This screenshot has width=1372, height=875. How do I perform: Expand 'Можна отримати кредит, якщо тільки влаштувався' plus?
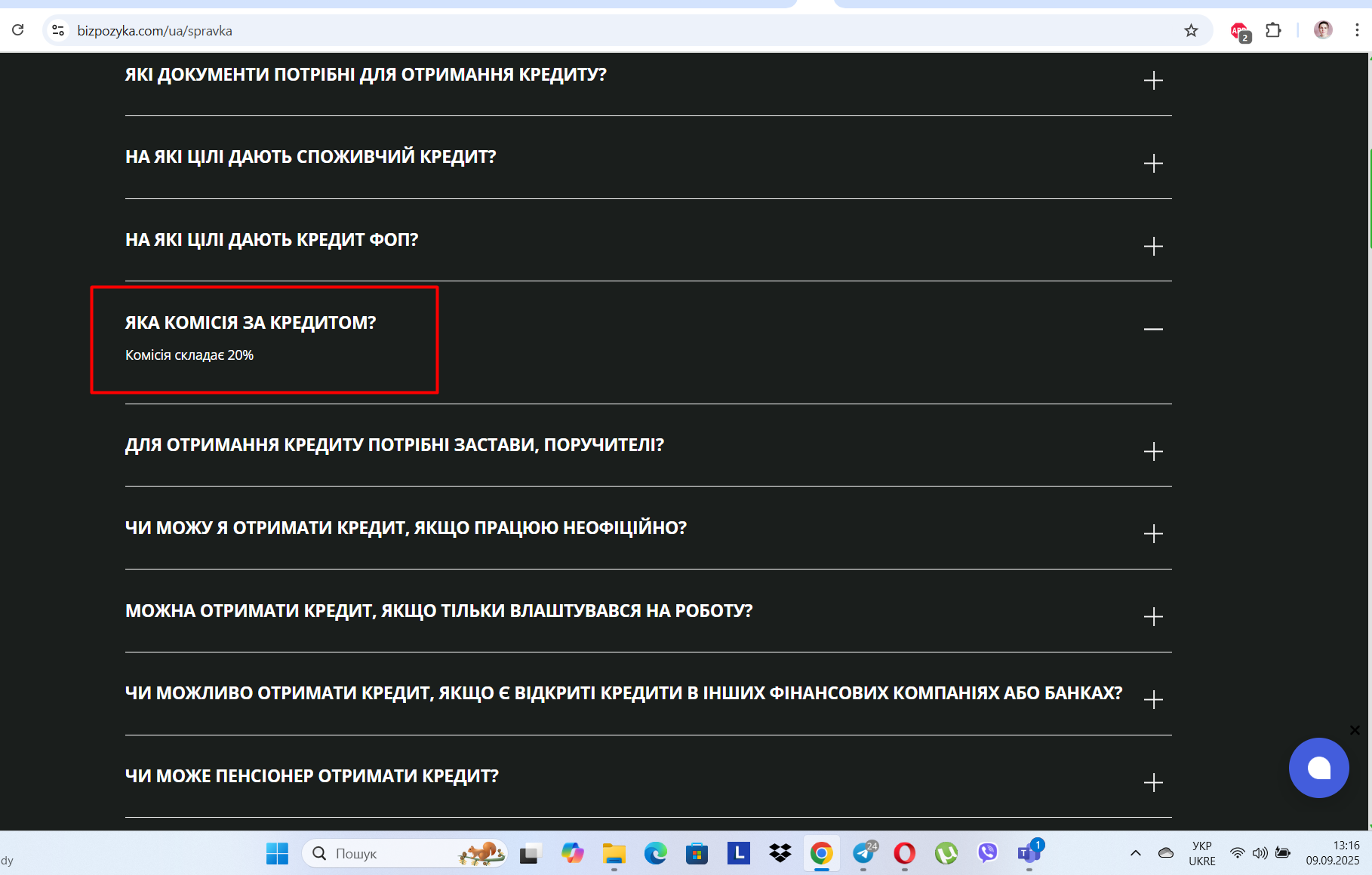tap(1153, 617)
